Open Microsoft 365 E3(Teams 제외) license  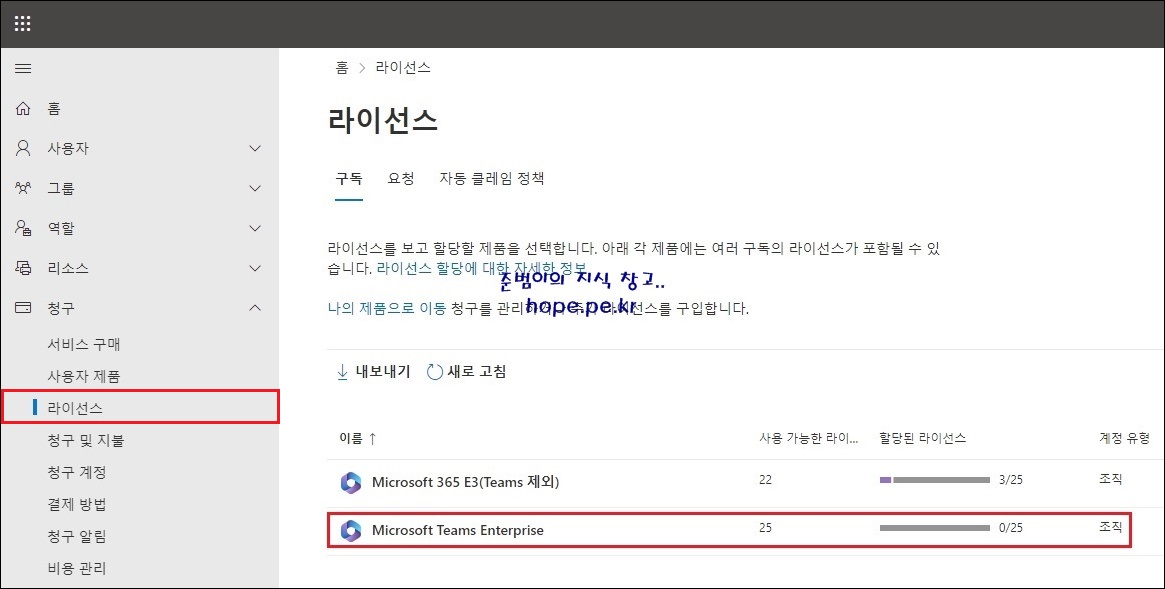[466, 483]
